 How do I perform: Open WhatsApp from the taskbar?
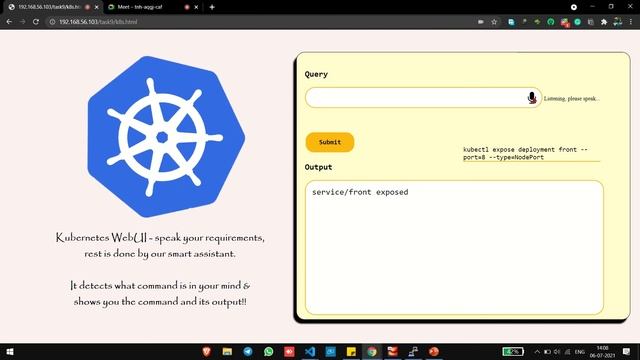pos(269,351)
